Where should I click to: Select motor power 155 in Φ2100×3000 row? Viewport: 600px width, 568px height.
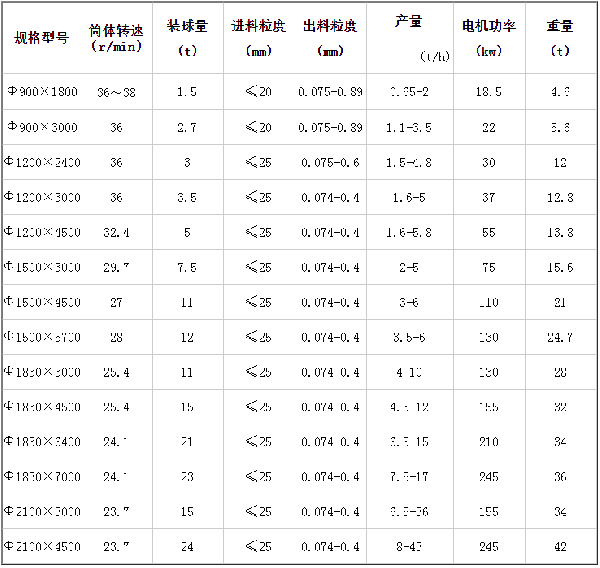pos(489,511)
